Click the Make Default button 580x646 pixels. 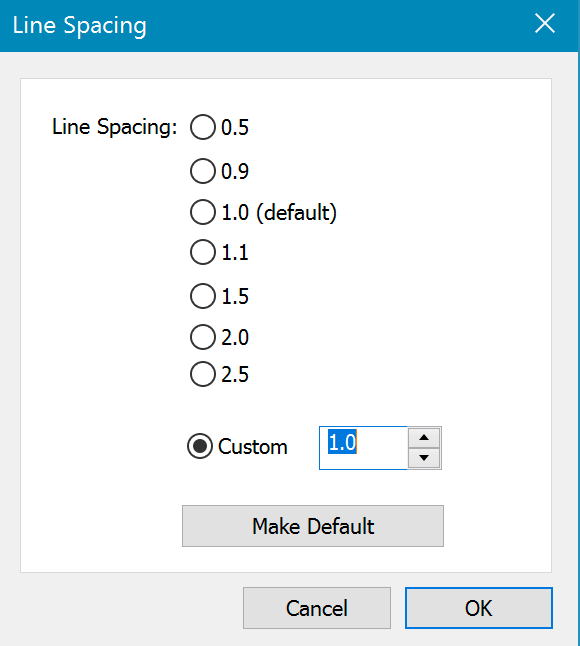tap(313, 526)
